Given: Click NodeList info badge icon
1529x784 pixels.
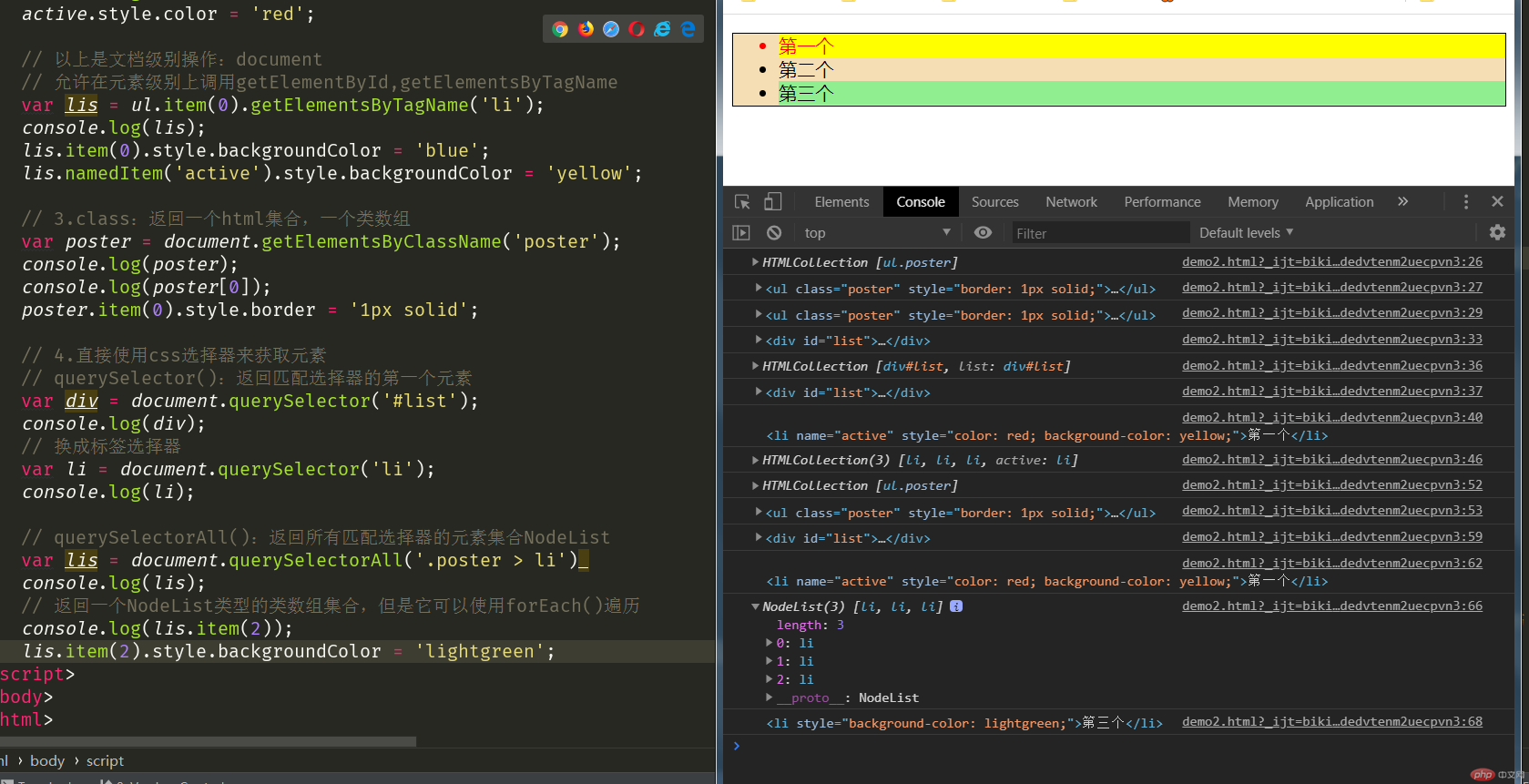Looking at the screenshot, I should click(x=956, y=606).
